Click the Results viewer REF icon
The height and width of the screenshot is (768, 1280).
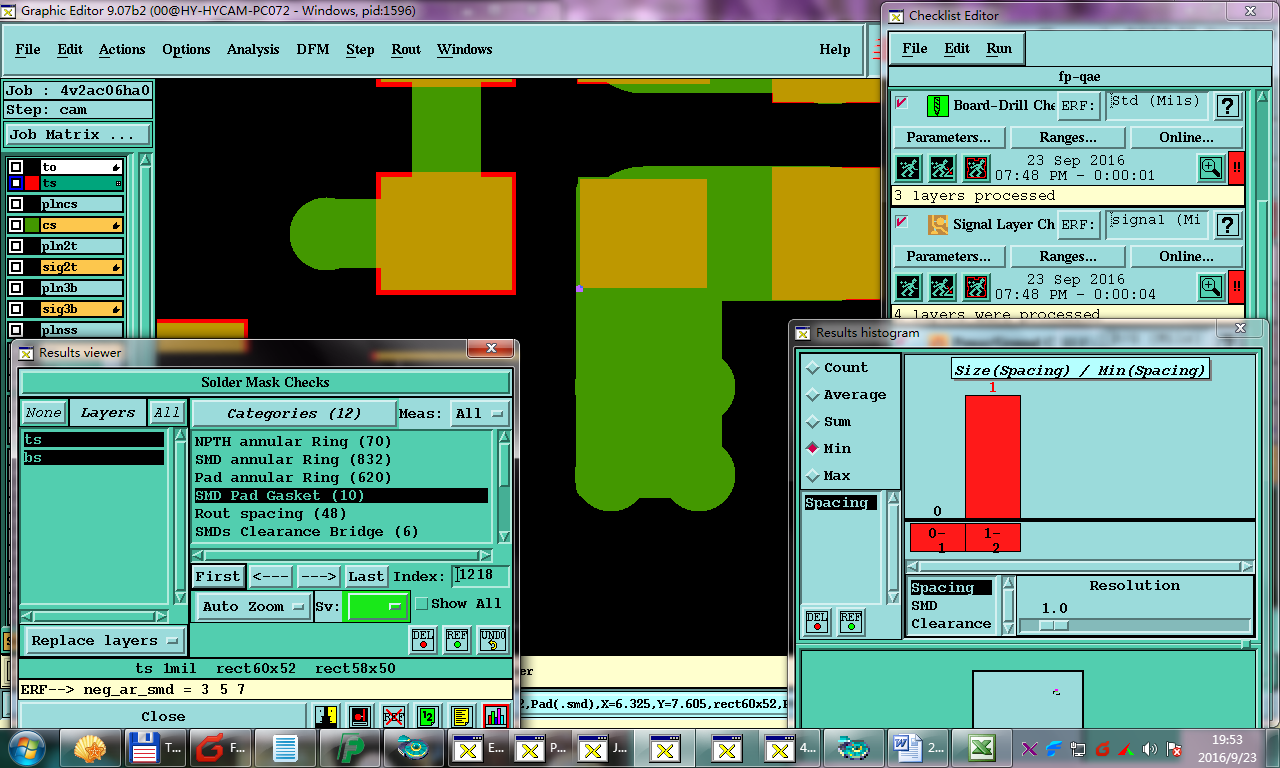coord(457,639)
